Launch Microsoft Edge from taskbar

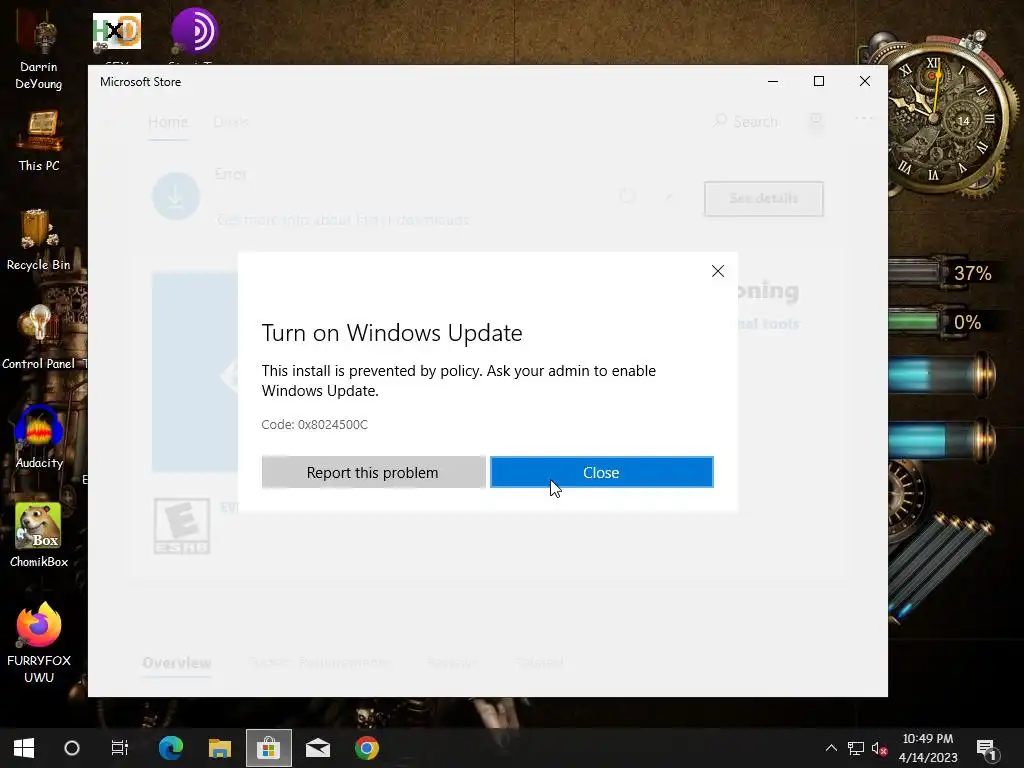(x=170, y=748)
